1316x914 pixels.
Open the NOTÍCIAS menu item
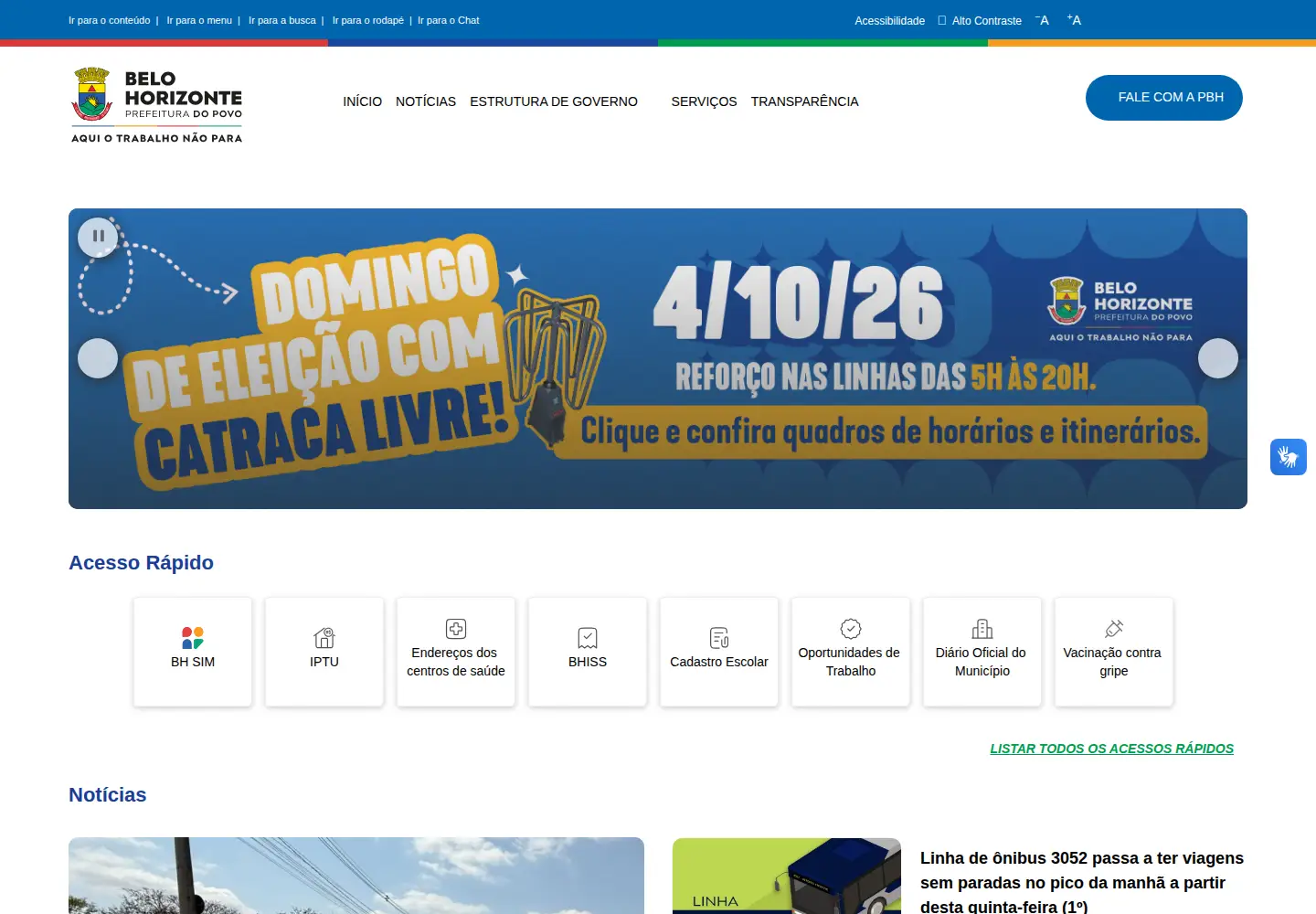[426, 101]
